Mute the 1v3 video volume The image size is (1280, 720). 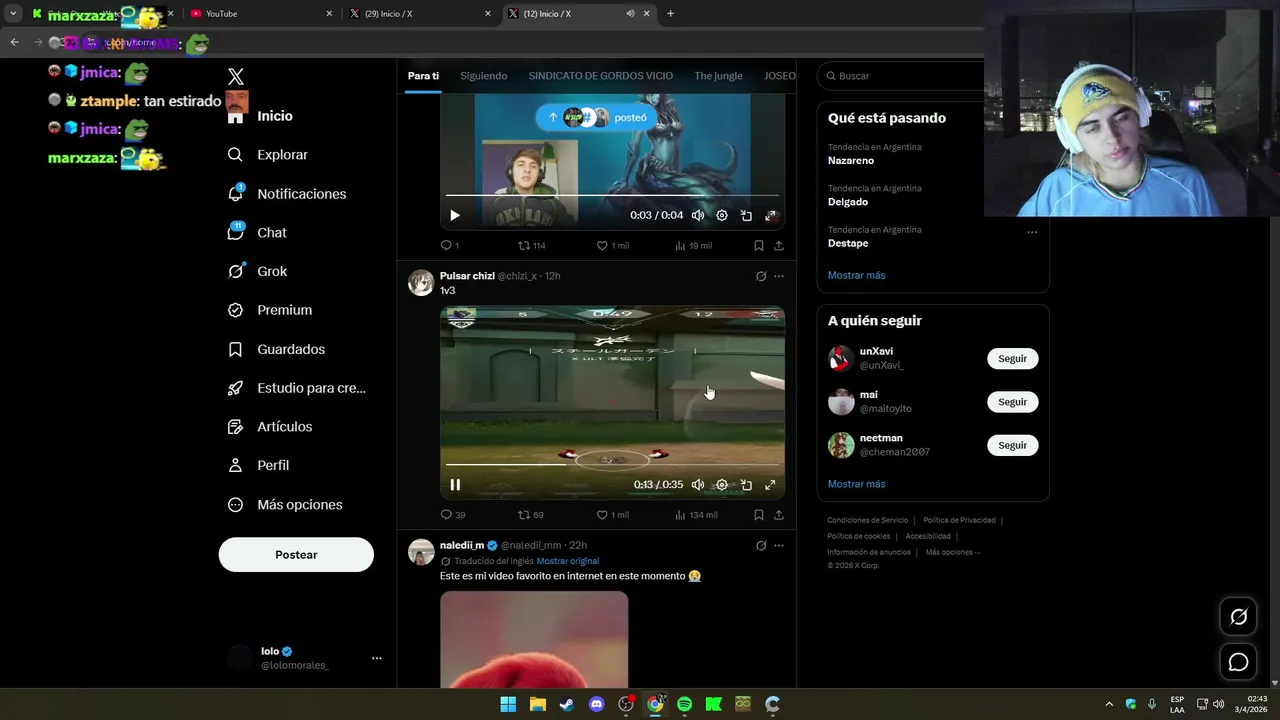[698, 485]
